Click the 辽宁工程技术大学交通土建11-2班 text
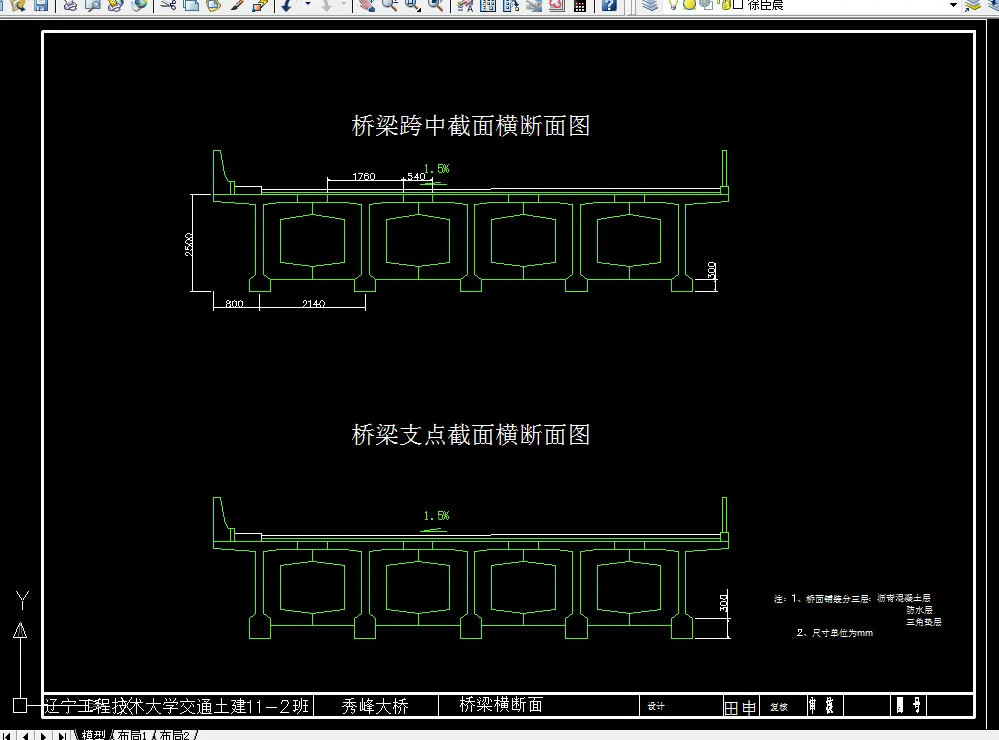 click(176, 706)
